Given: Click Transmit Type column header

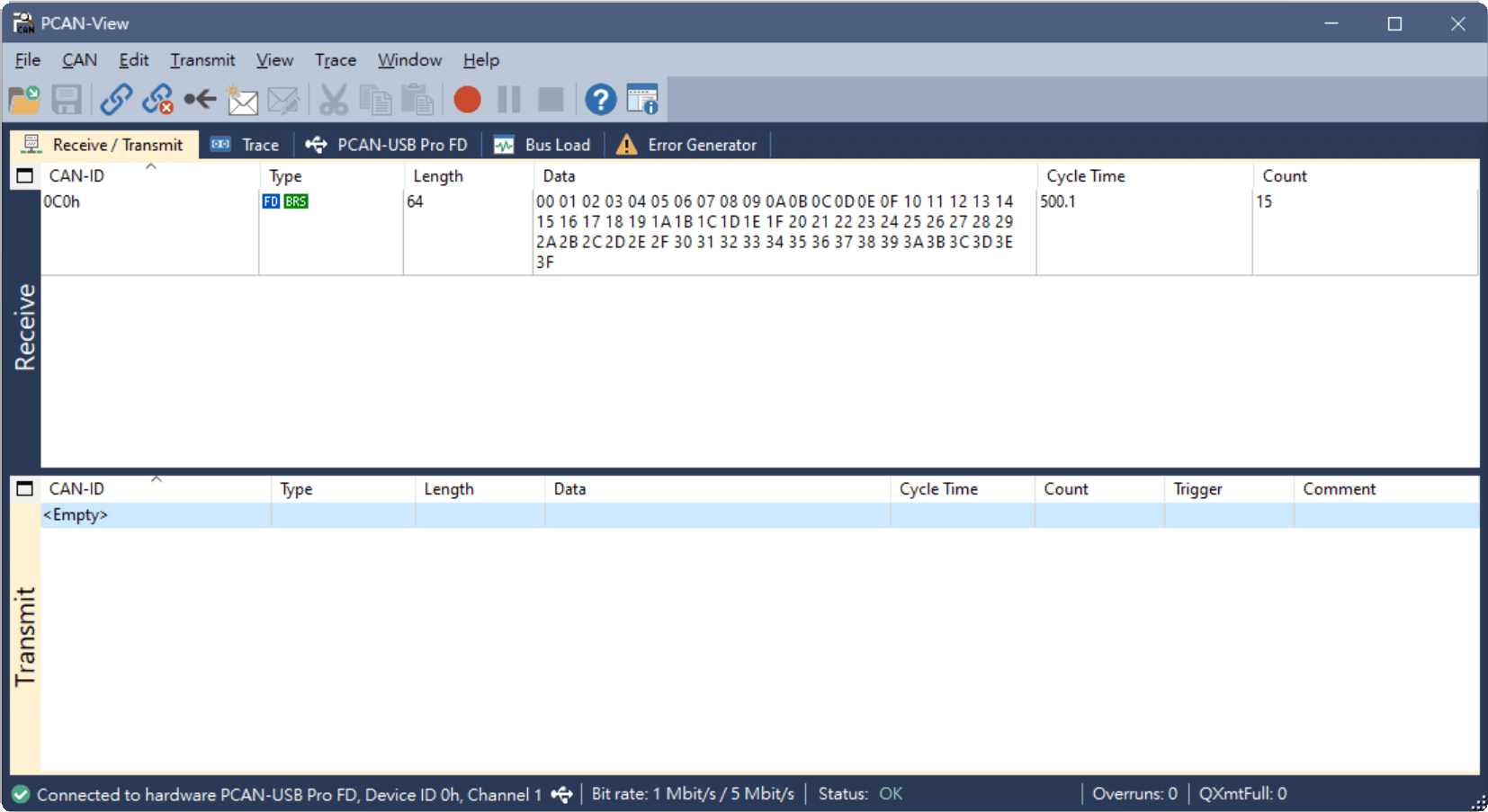Looking at the screenshot, I should [x=343, y=489].
